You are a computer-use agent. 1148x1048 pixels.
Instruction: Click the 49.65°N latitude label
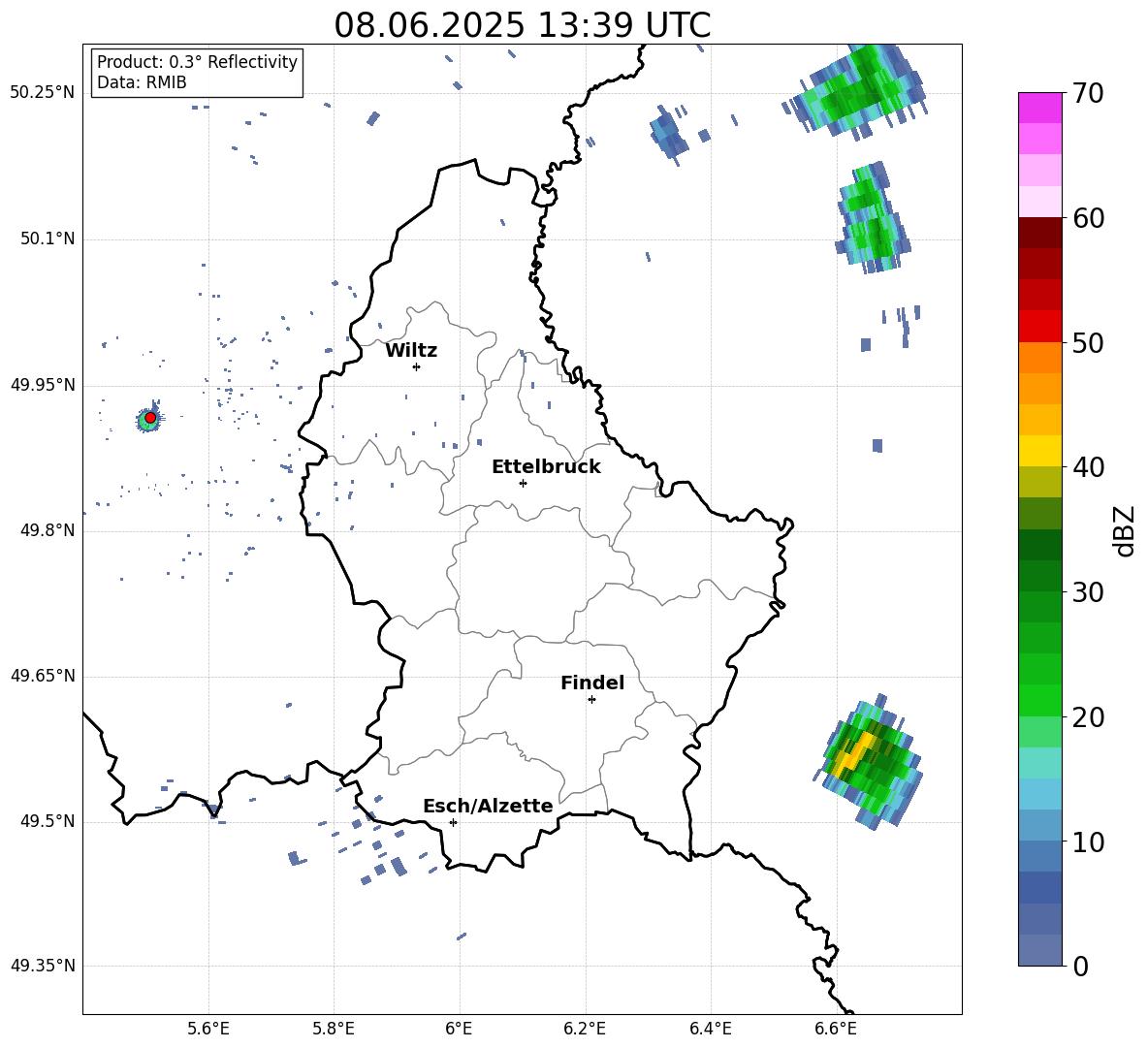coord(43,676)
